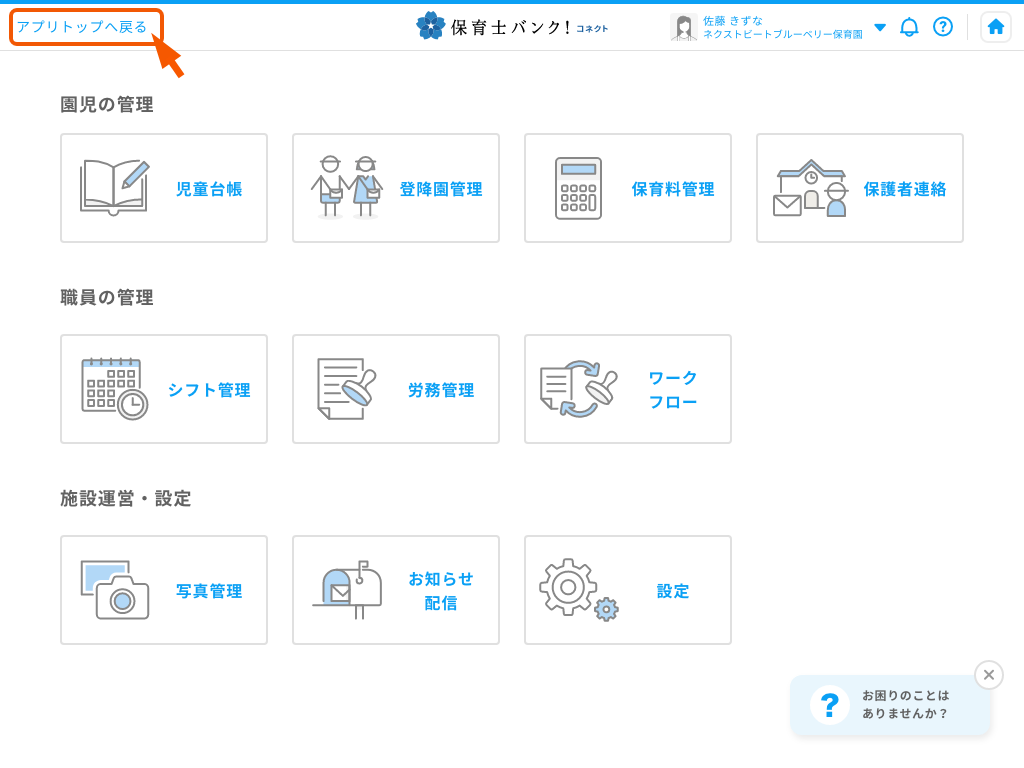Click the user profile avatar photo
This screenshot has width=1024, height=768.
point(684,27)
